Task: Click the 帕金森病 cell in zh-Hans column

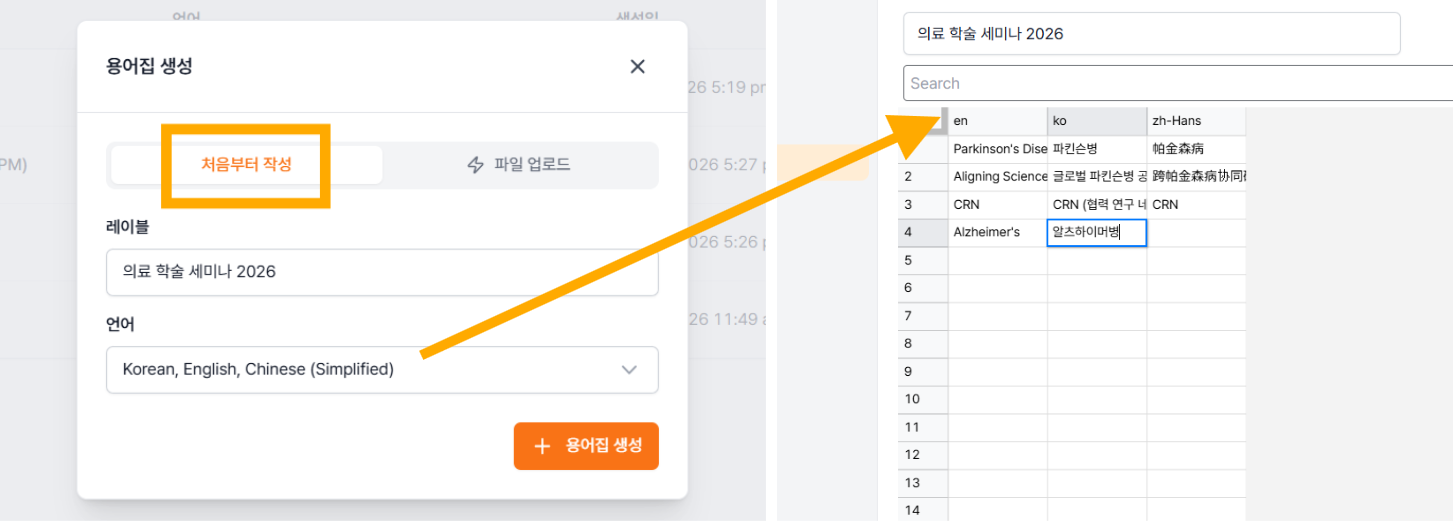Action: [x=1196, y=149]
